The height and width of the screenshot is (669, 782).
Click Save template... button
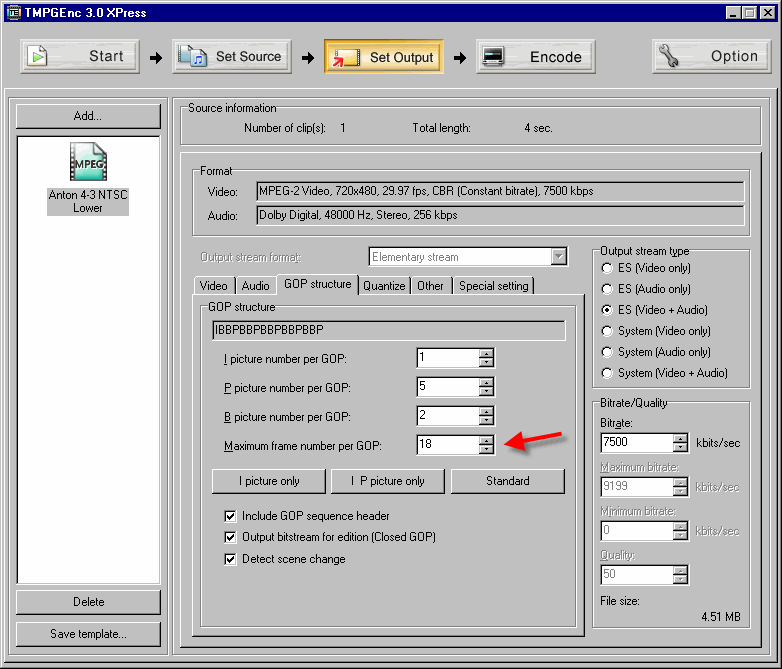[88, 634]
